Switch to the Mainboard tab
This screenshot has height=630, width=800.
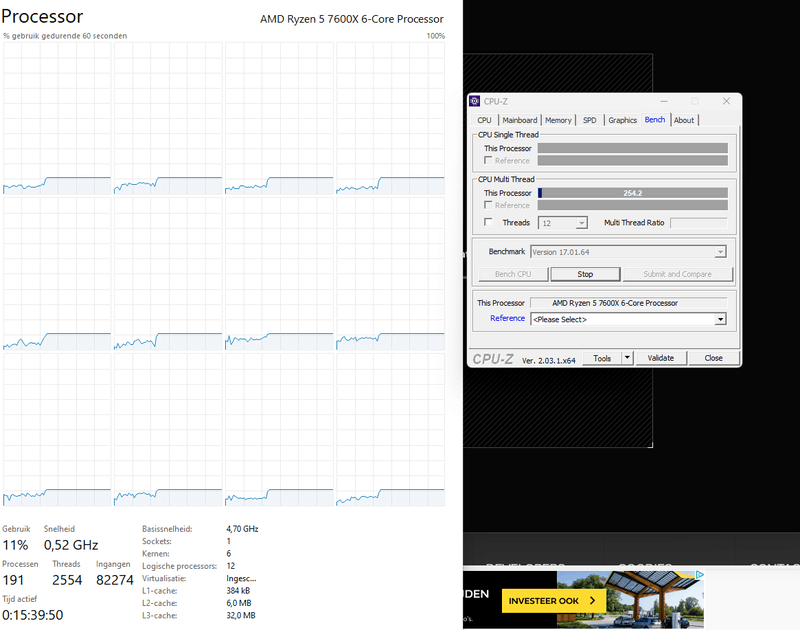click(x=519, y=120)
